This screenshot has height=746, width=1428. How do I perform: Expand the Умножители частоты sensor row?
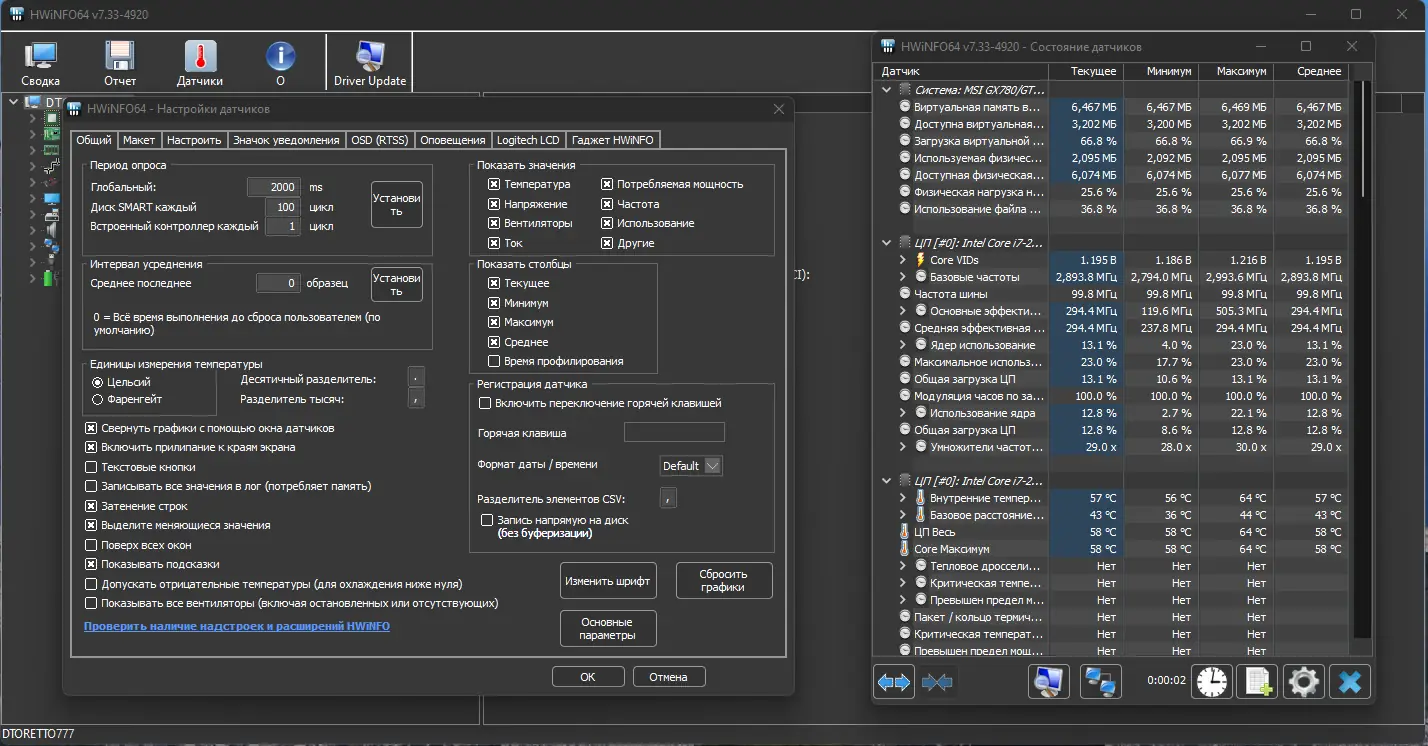coord(903,447)
